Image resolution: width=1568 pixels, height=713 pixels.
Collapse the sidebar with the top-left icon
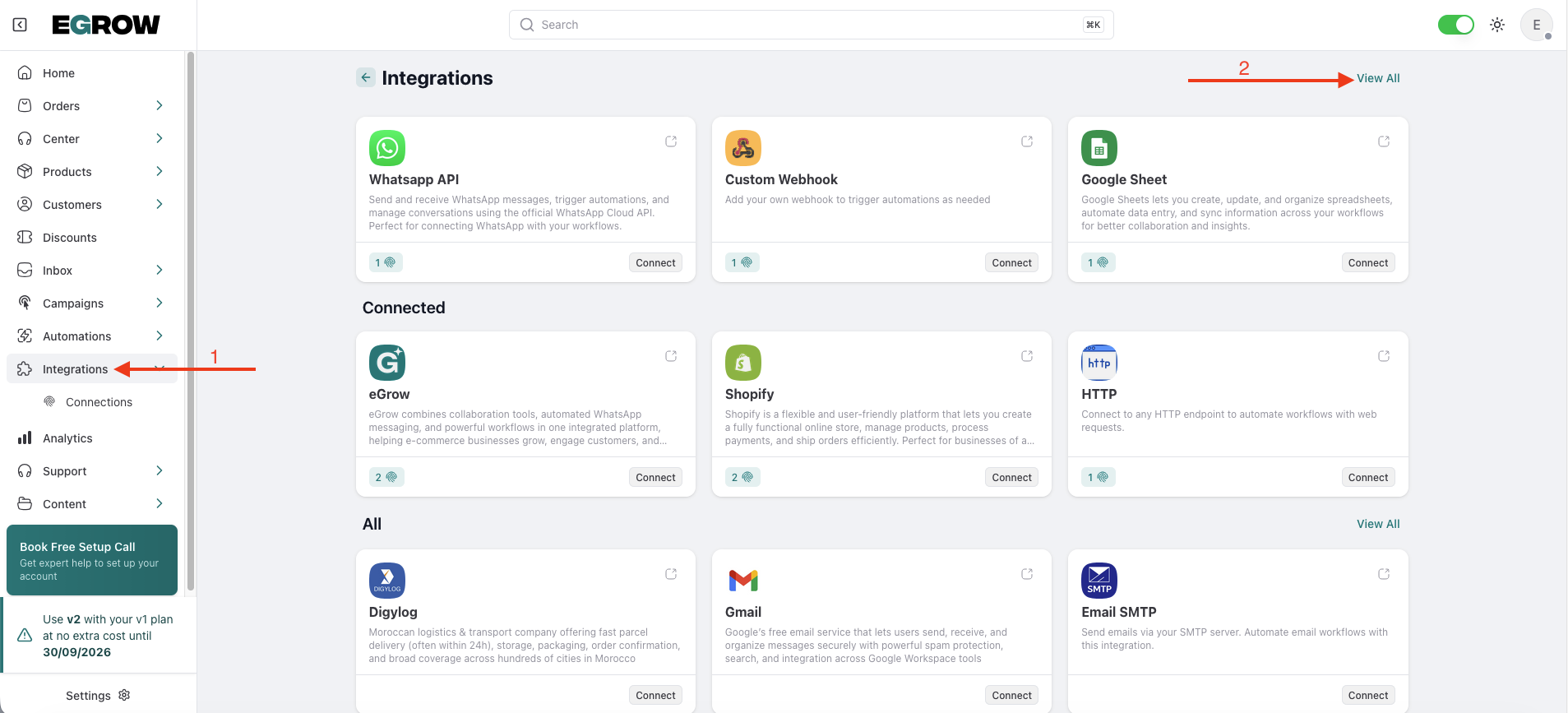[x=20, y=25]
